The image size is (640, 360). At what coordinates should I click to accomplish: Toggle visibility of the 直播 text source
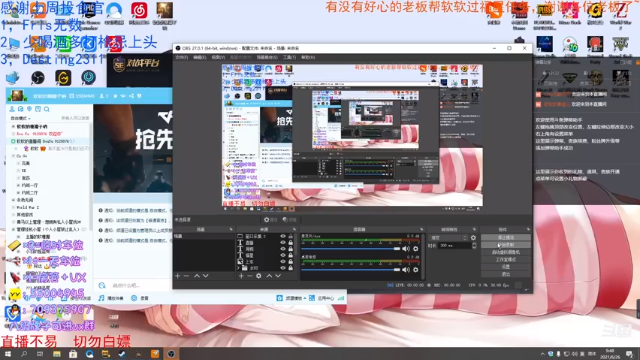283,242
